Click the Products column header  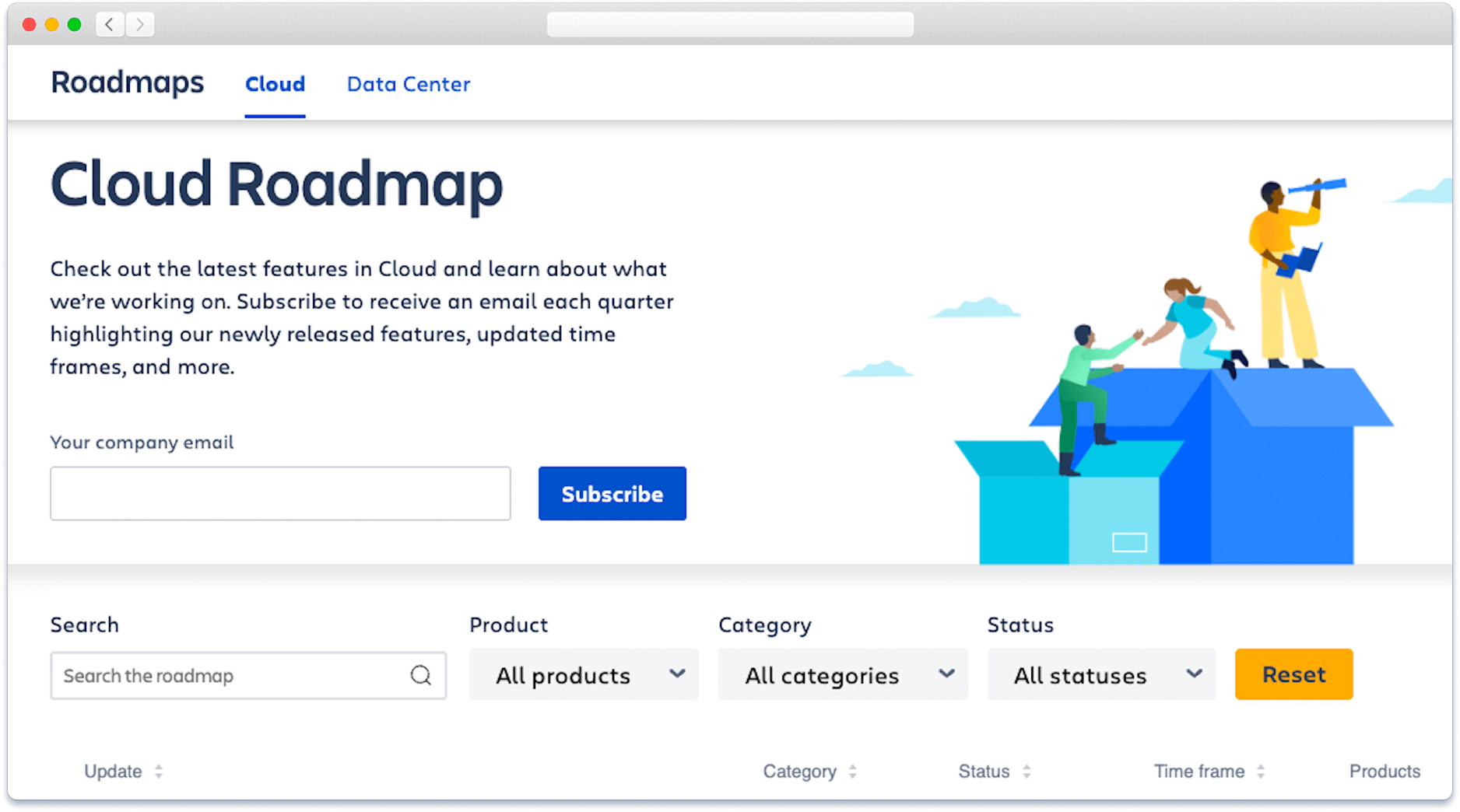click(x=1385, y=771)
